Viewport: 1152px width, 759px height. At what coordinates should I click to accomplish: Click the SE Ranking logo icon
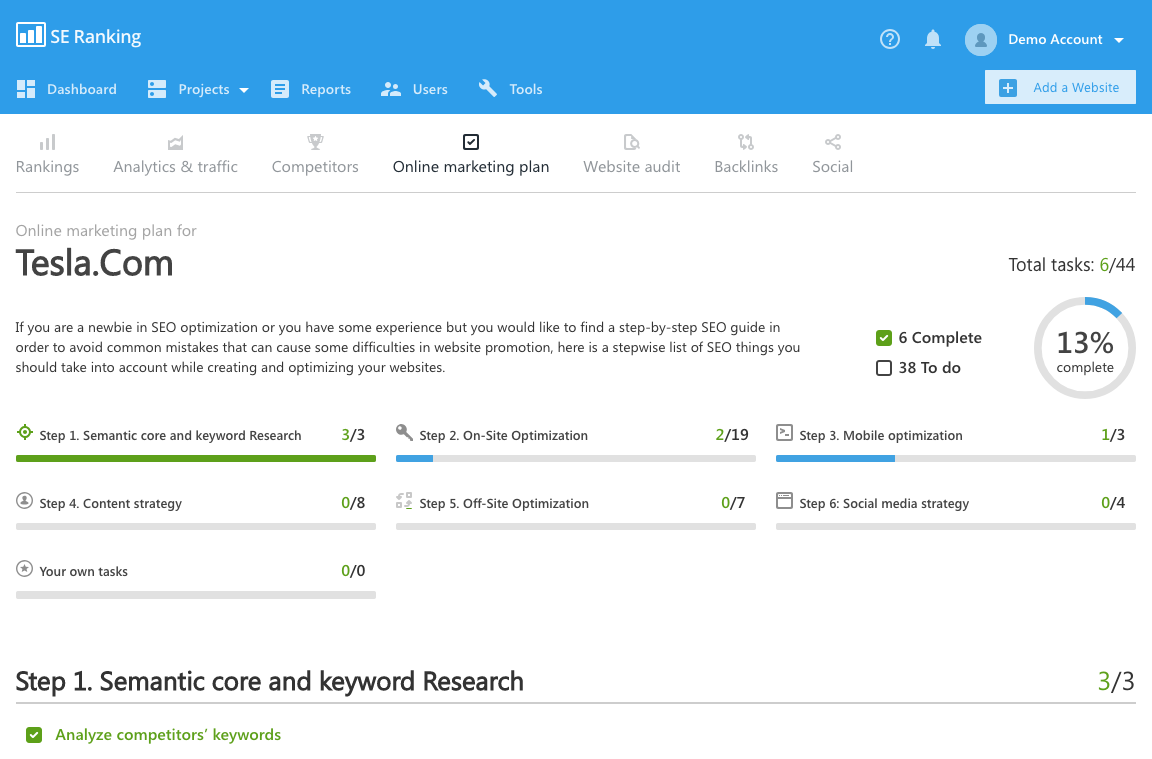coord(31,35)
